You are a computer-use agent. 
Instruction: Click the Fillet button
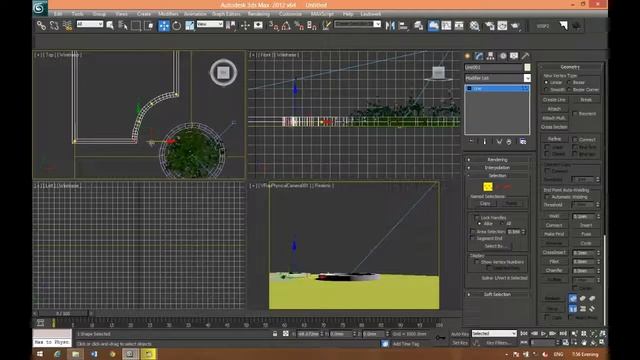(554, 261)
